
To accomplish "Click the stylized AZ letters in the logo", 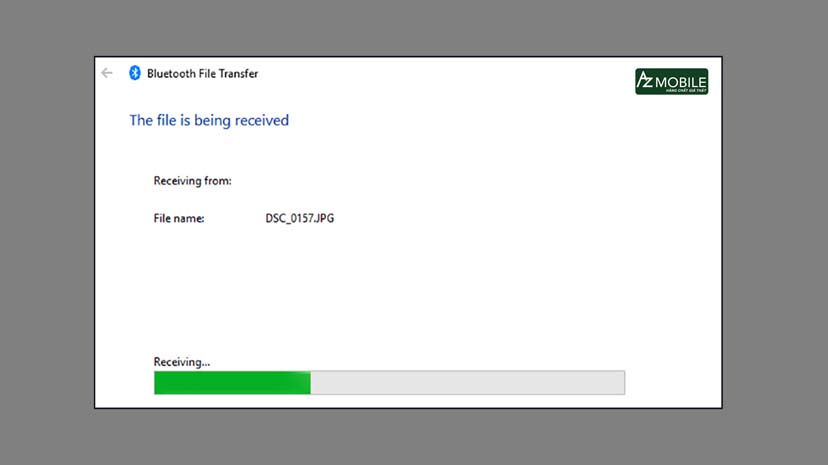I will tap(645, 80).
